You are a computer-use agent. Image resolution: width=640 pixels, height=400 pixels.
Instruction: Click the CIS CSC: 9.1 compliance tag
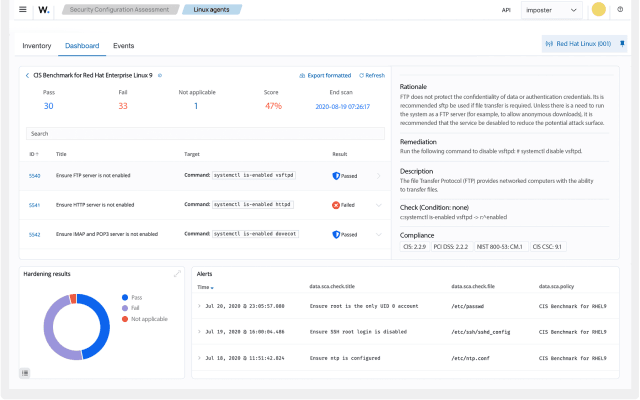[x=547, y=247]
